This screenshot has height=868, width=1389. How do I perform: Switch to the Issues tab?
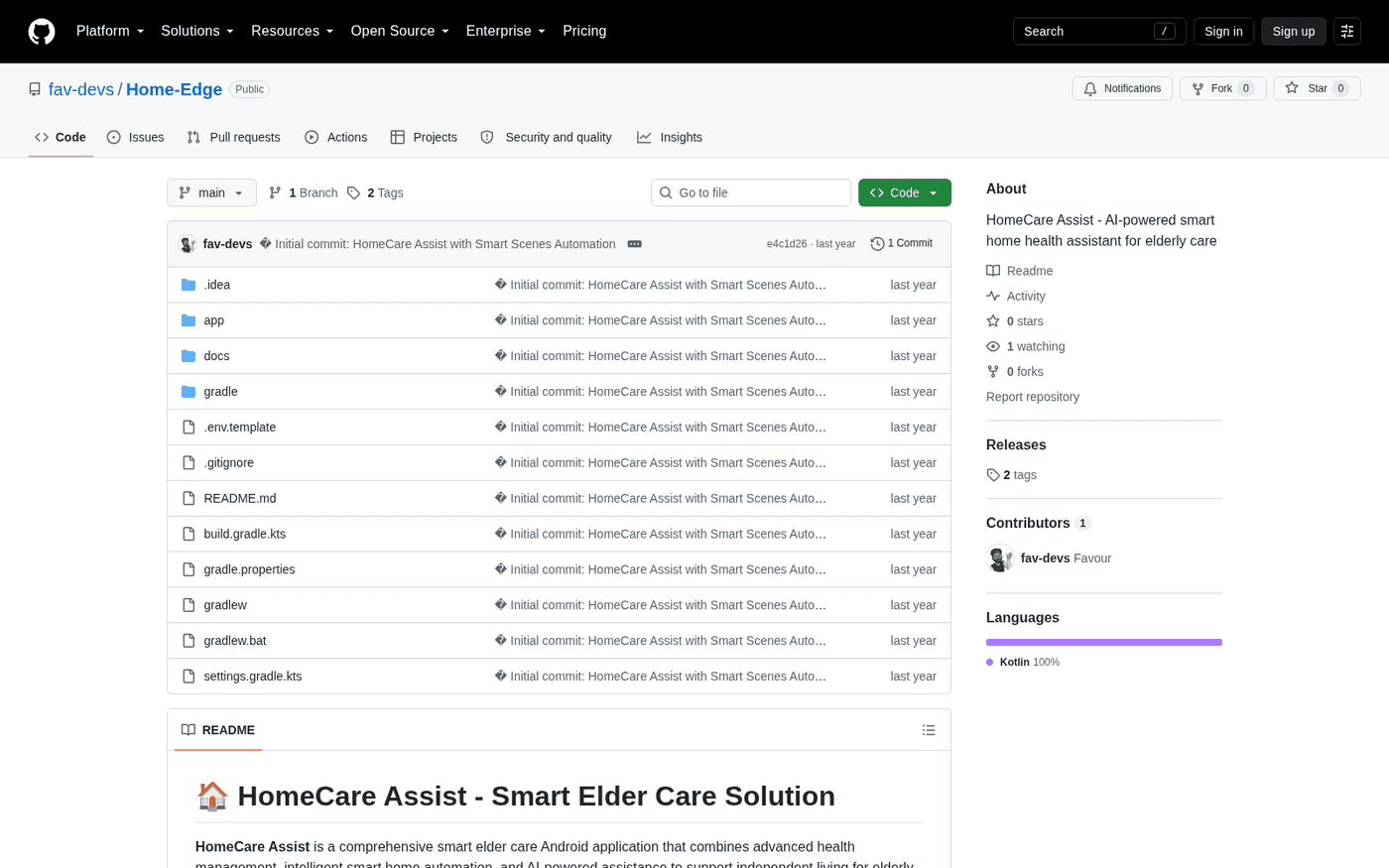click(x=136, y=137)
